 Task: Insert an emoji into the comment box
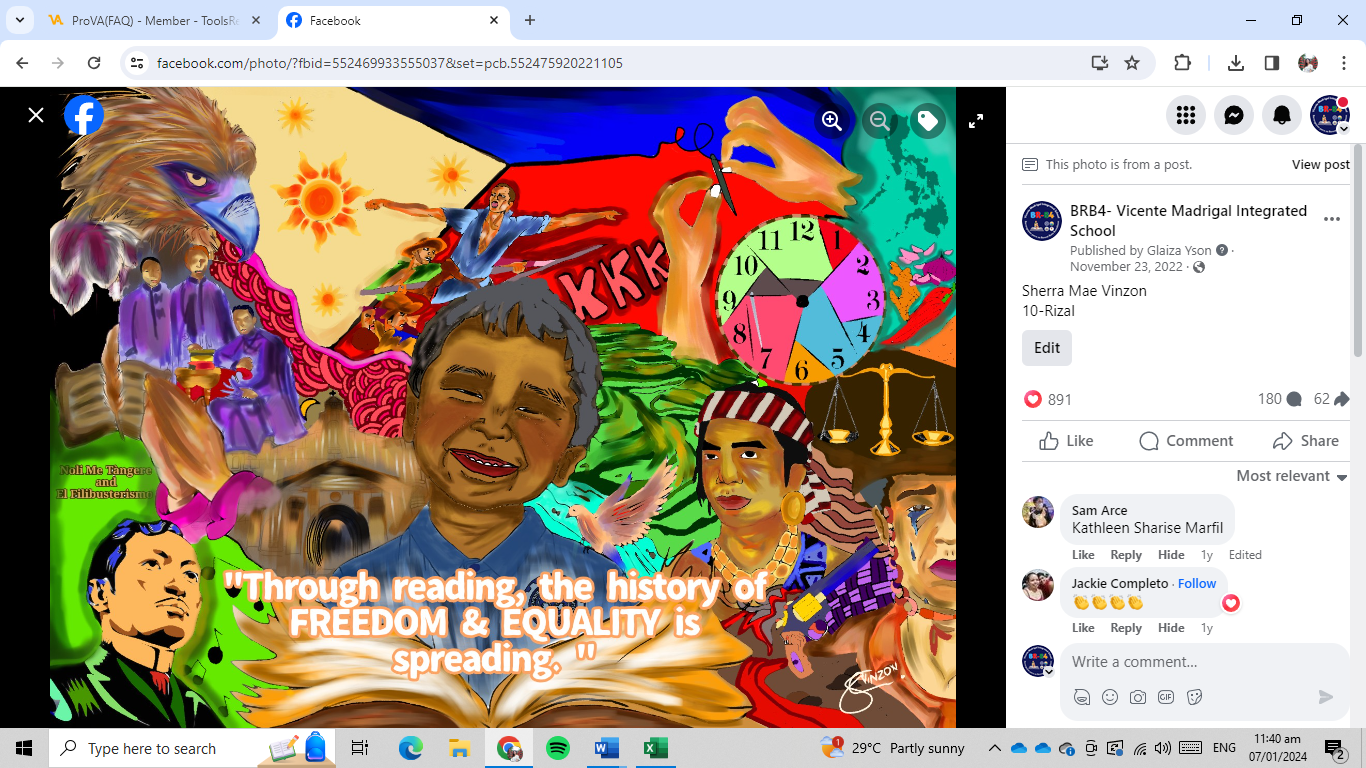(x=1110, y=697)
